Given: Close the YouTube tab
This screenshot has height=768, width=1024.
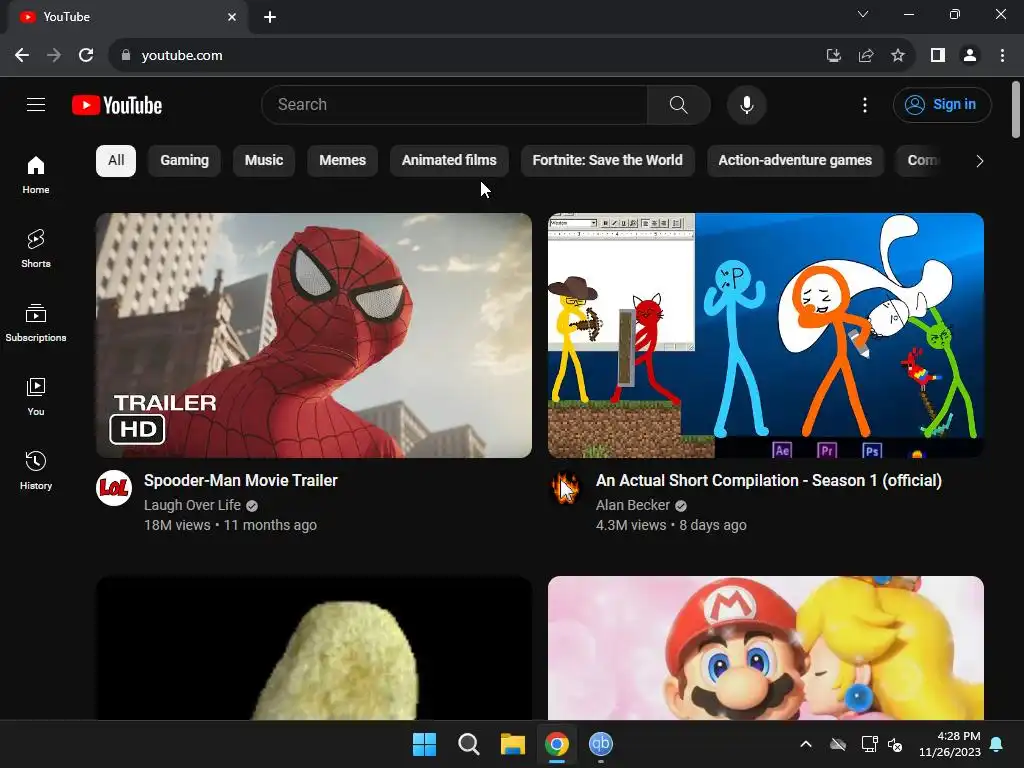Looking at the screenshot, I should tap(232, 17).
